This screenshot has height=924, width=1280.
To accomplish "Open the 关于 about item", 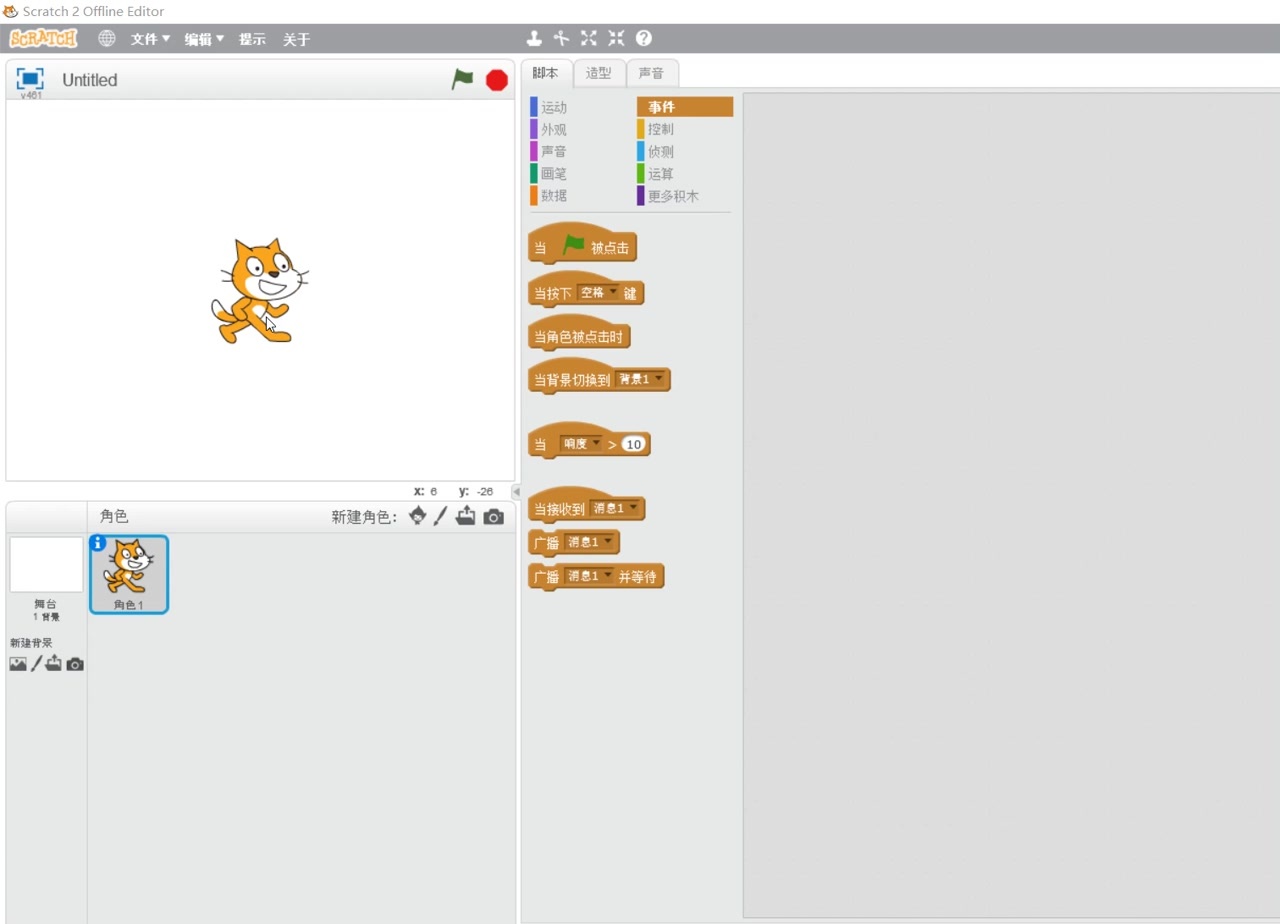I will pyautogui.click(x=296, y=39).
